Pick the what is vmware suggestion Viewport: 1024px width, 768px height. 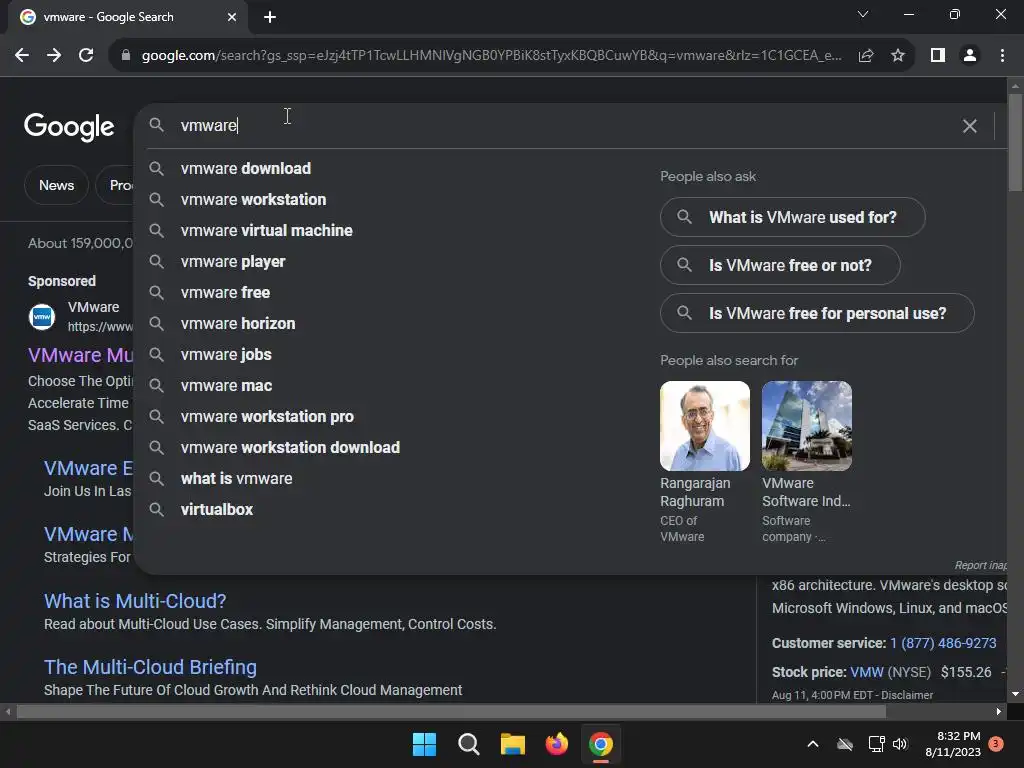(236, 479)
